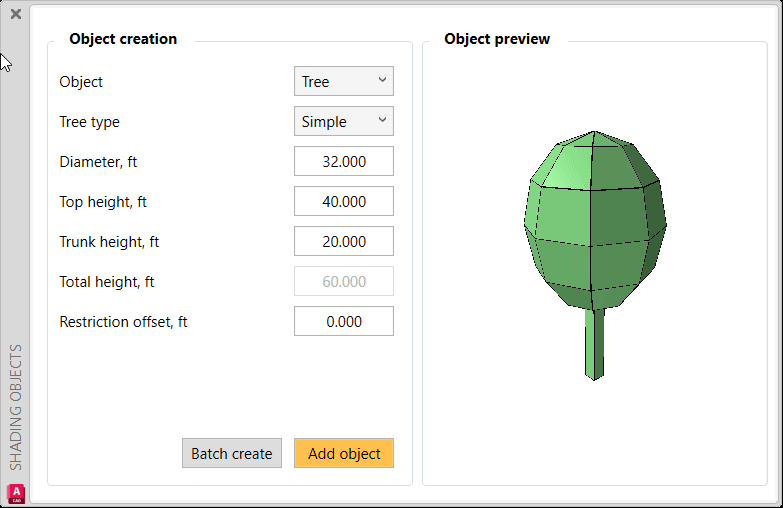
Task: Focus the Trunk height input box
Action: [x=343, y=242]
